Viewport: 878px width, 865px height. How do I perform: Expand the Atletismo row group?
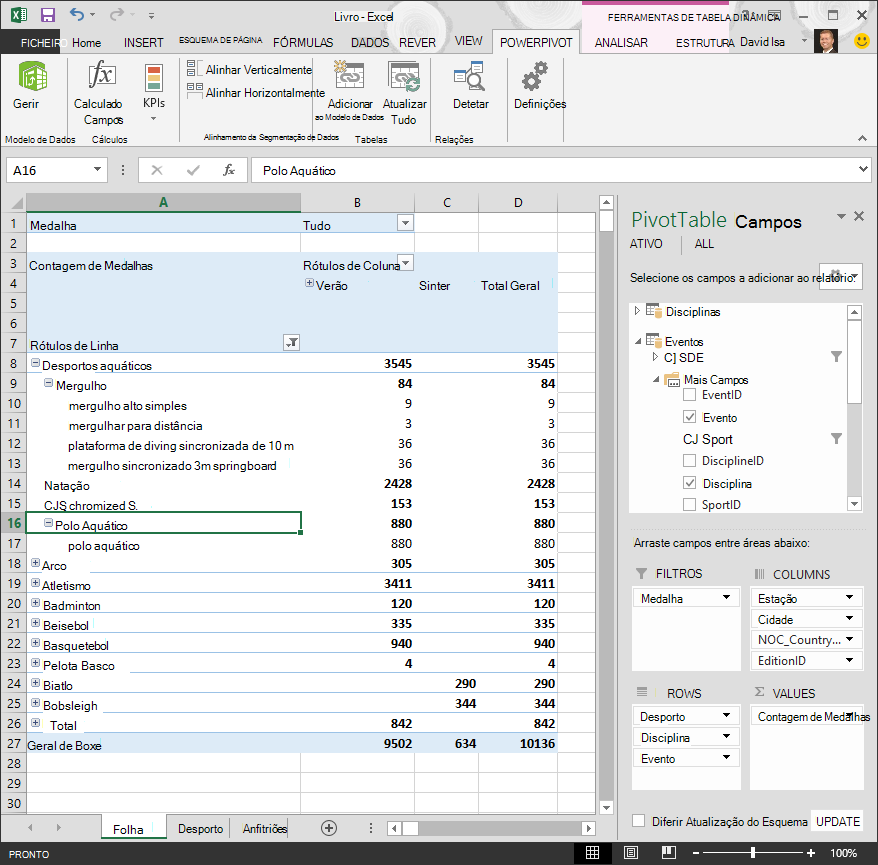click(x=35, y=583)
